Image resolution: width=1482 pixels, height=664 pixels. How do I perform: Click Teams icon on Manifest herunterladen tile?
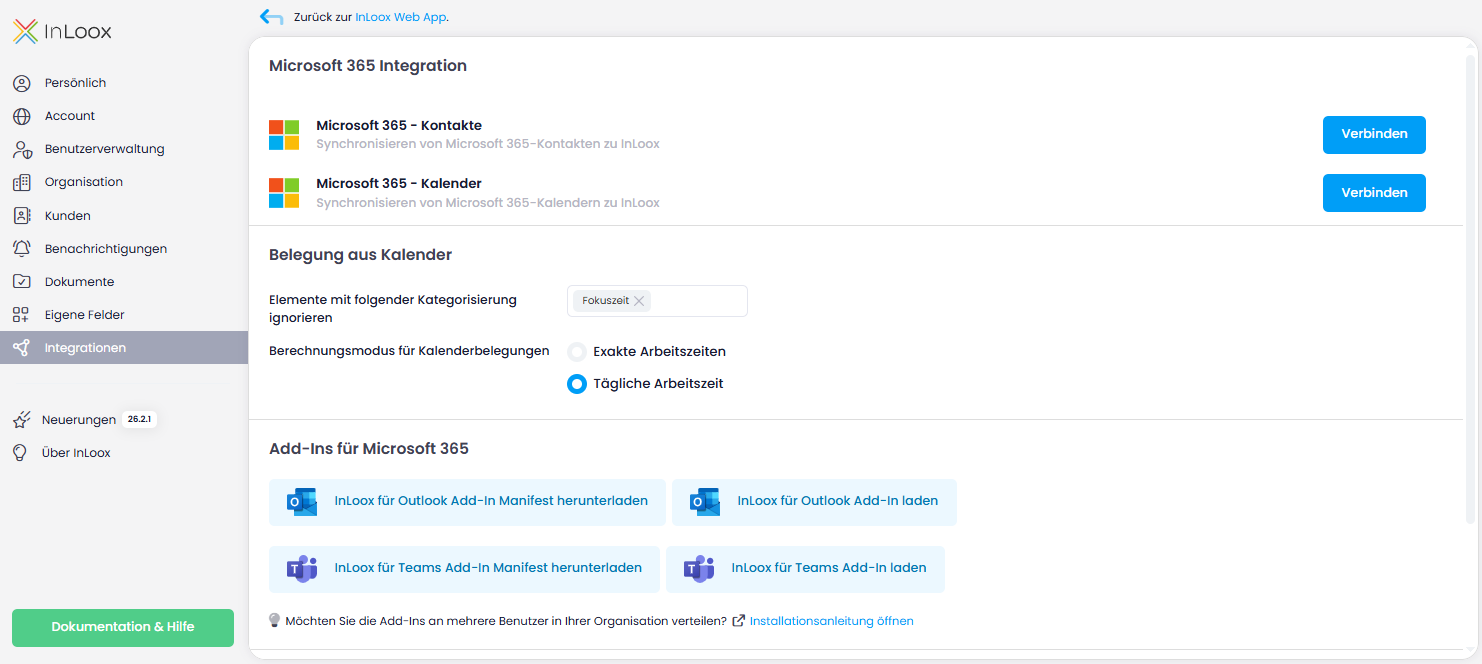(302, 569)
